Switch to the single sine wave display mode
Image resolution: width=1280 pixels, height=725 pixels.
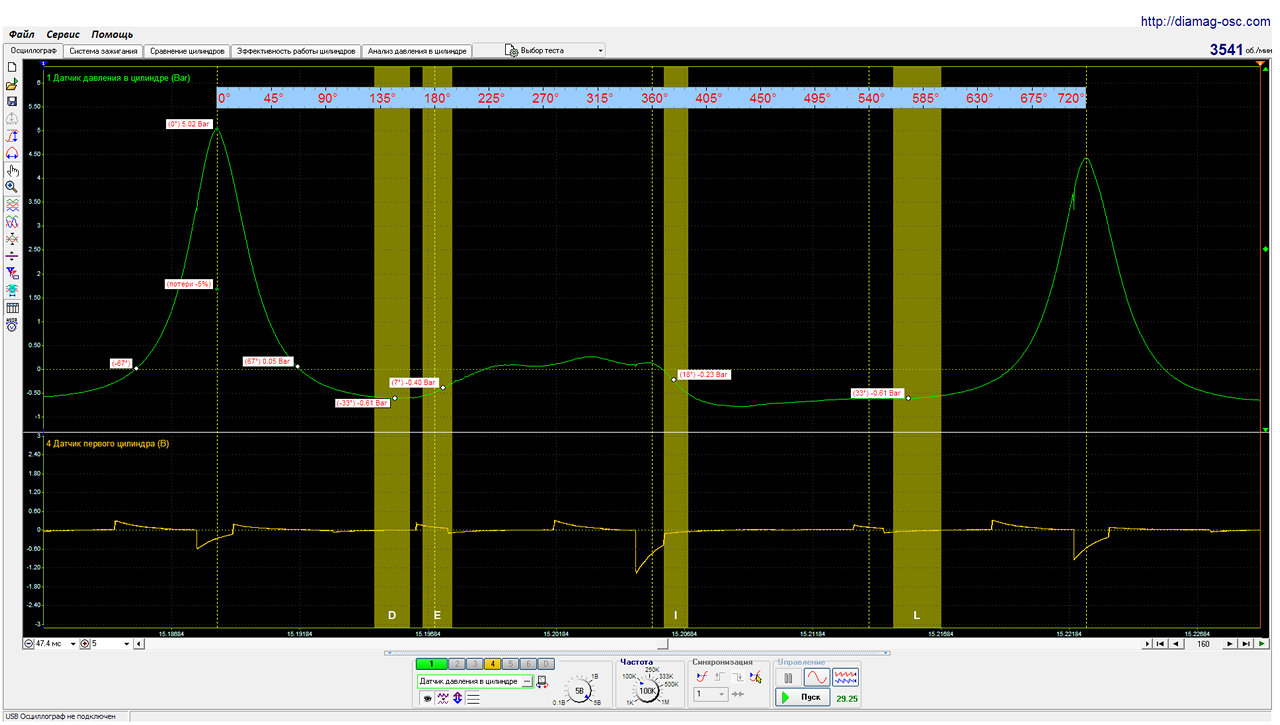tap(817, 678)
